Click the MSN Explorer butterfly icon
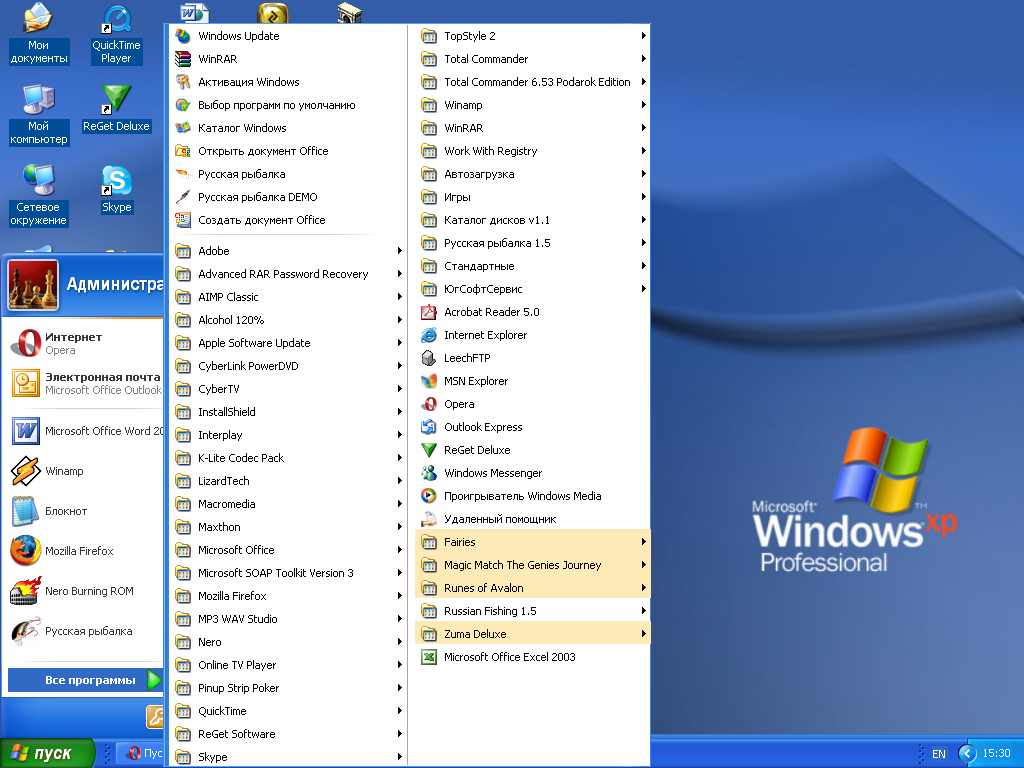Viewport: 1024px width, 768px height. pyautogui.click(x=428, y=381)
